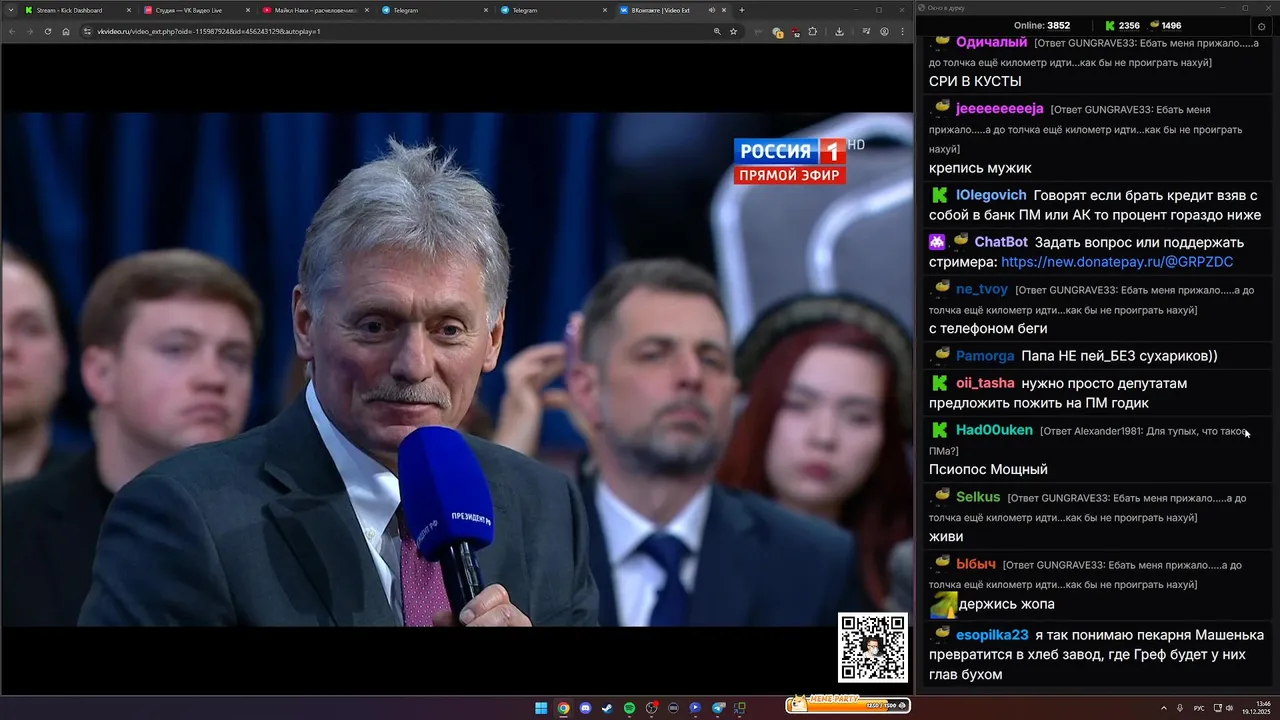Click the Online: 3852 counter
Viewport: 1280px width, 720px height.
coord(1042,26)
